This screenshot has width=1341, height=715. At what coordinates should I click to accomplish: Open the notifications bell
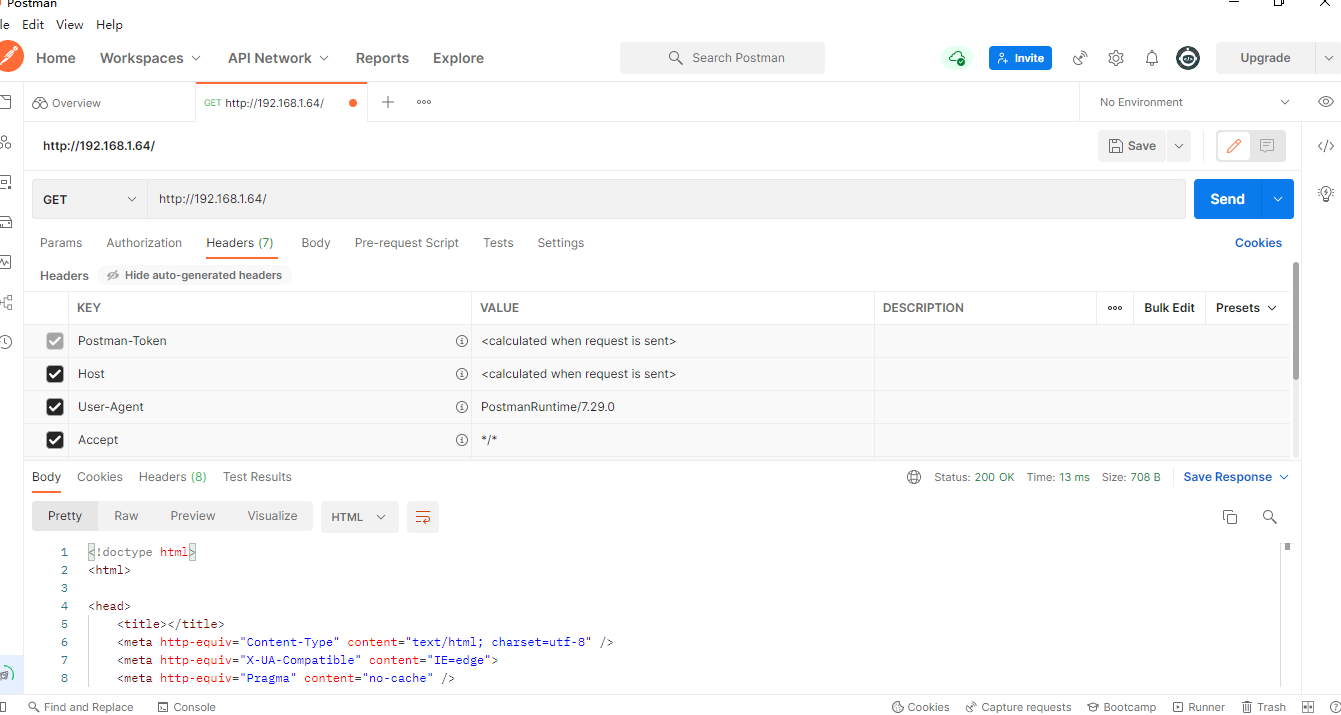point(1151,58)
